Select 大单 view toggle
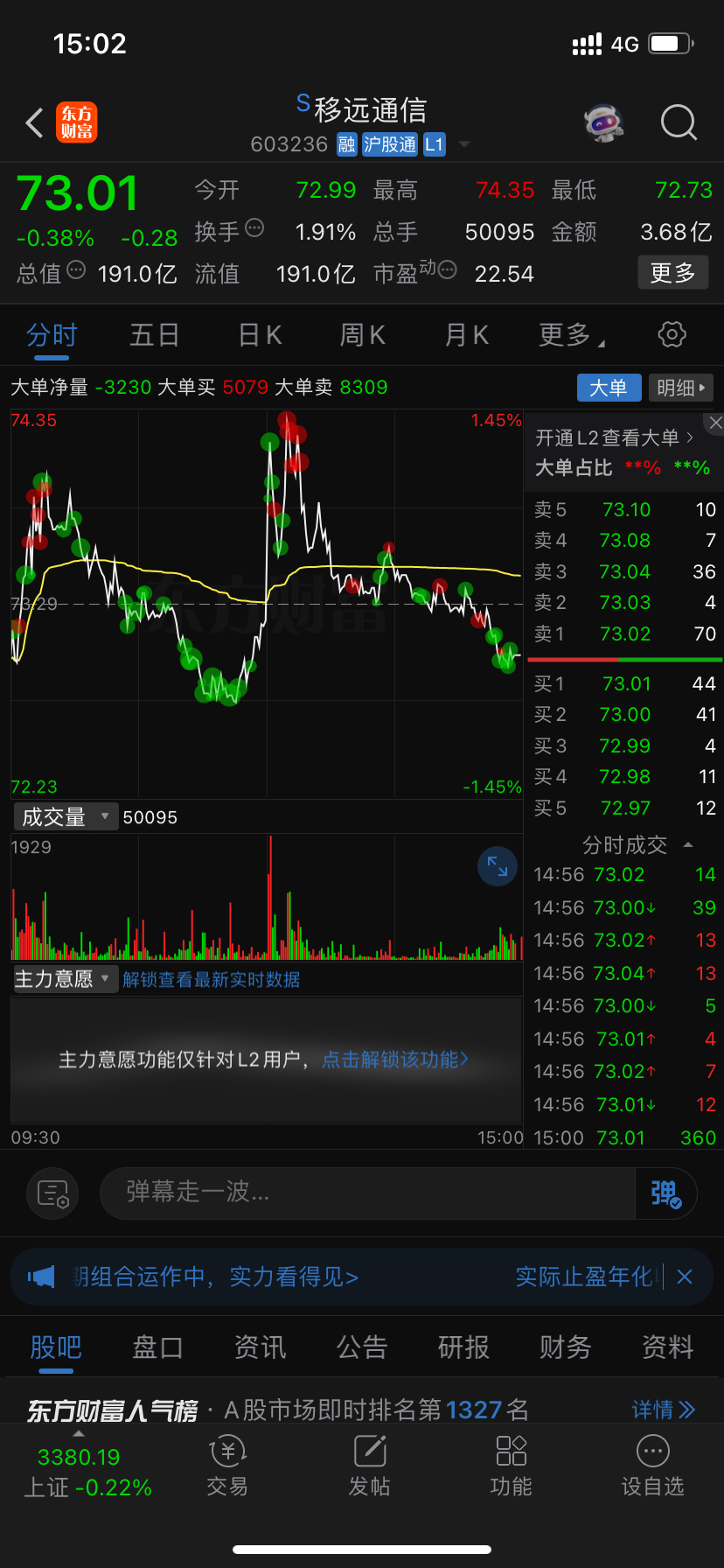 pyautogui.click(x=609, y=388)
